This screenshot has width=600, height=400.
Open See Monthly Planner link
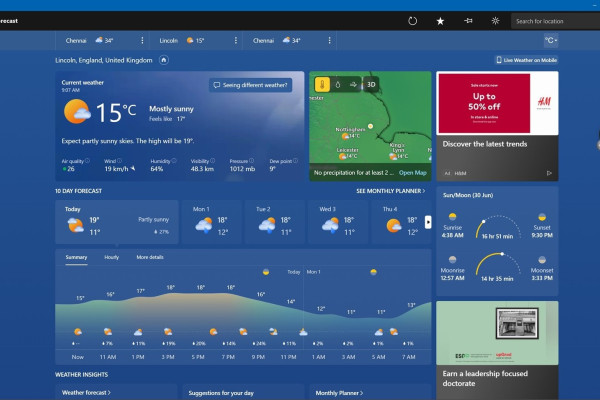pos(391,191)
